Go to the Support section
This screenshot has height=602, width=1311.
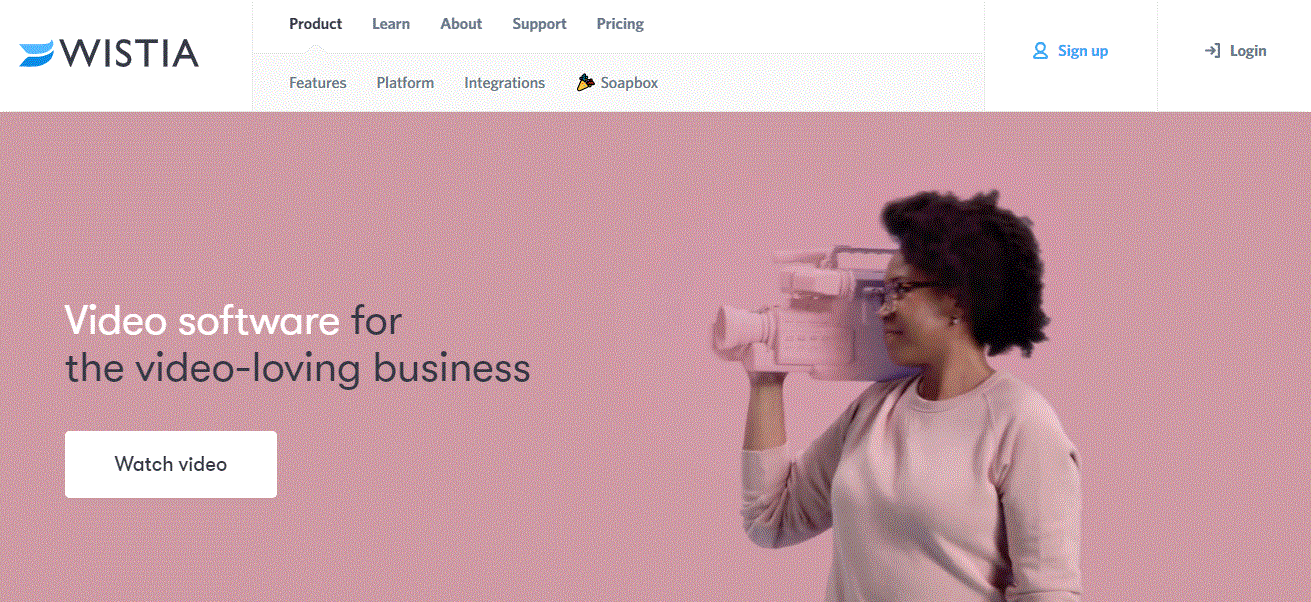pos(539,24)
